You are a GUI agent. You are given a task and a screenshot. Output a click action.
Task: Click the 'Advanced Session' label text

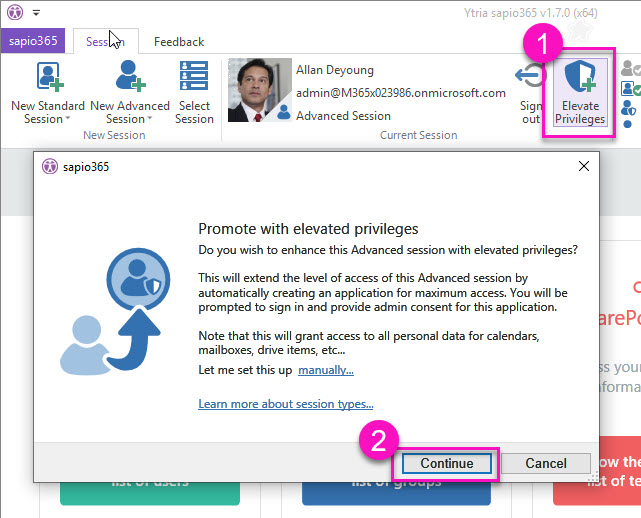(343, 116)
